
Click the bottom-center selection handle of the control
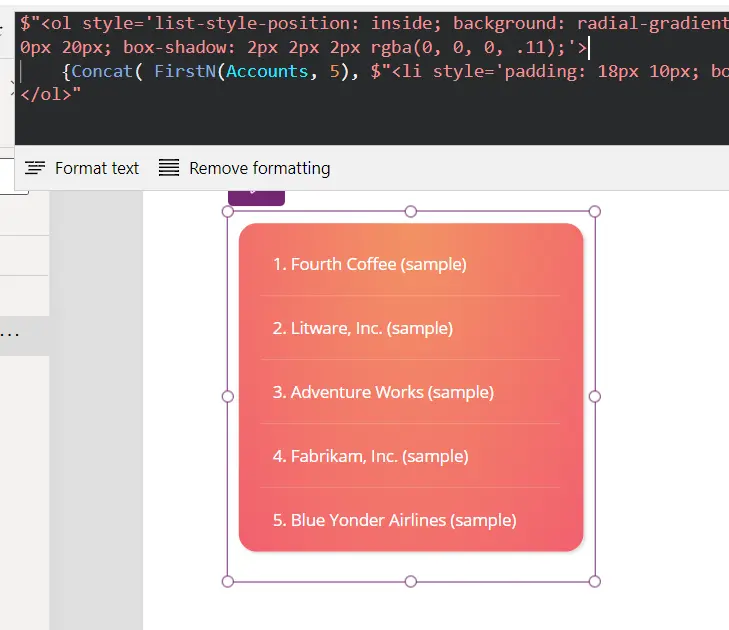pyautogui.click(x=411, y=581)
